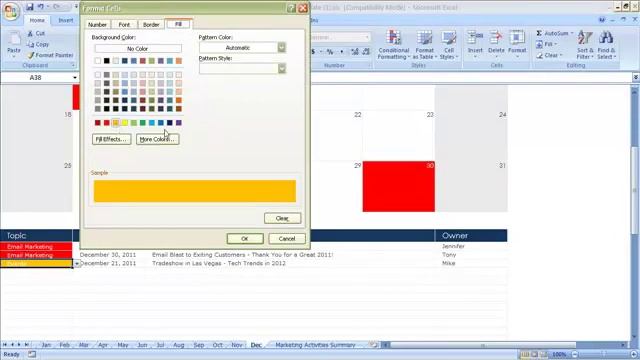The width and height of the screenshot is (640, 360).
Task: Confirm with the OK button
Action: (x=245, y=239)
